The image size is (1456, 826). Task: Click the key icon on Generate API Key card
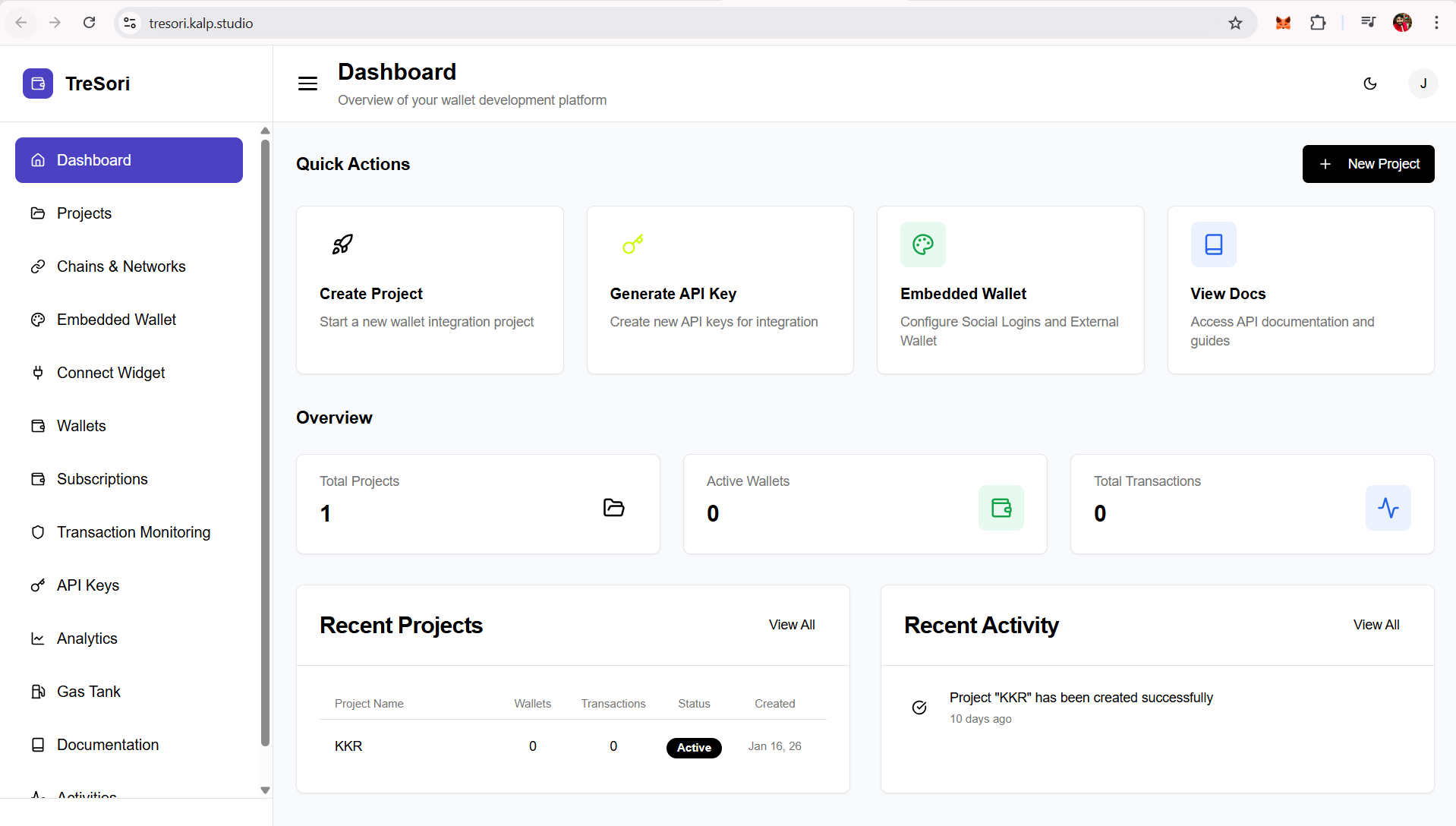pos(632,244)
